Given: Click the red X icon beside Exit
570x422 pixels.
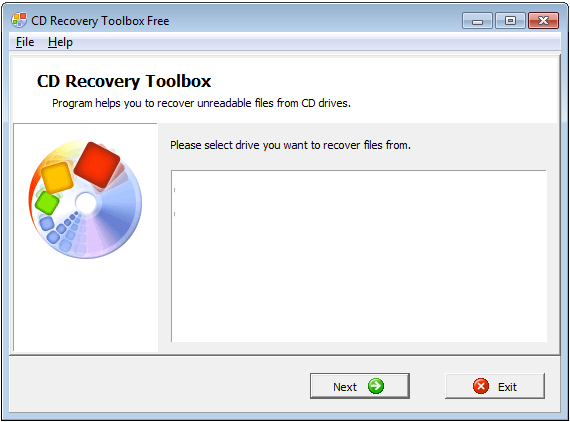Looking at the screenshot, I should [x=481, y=386].
